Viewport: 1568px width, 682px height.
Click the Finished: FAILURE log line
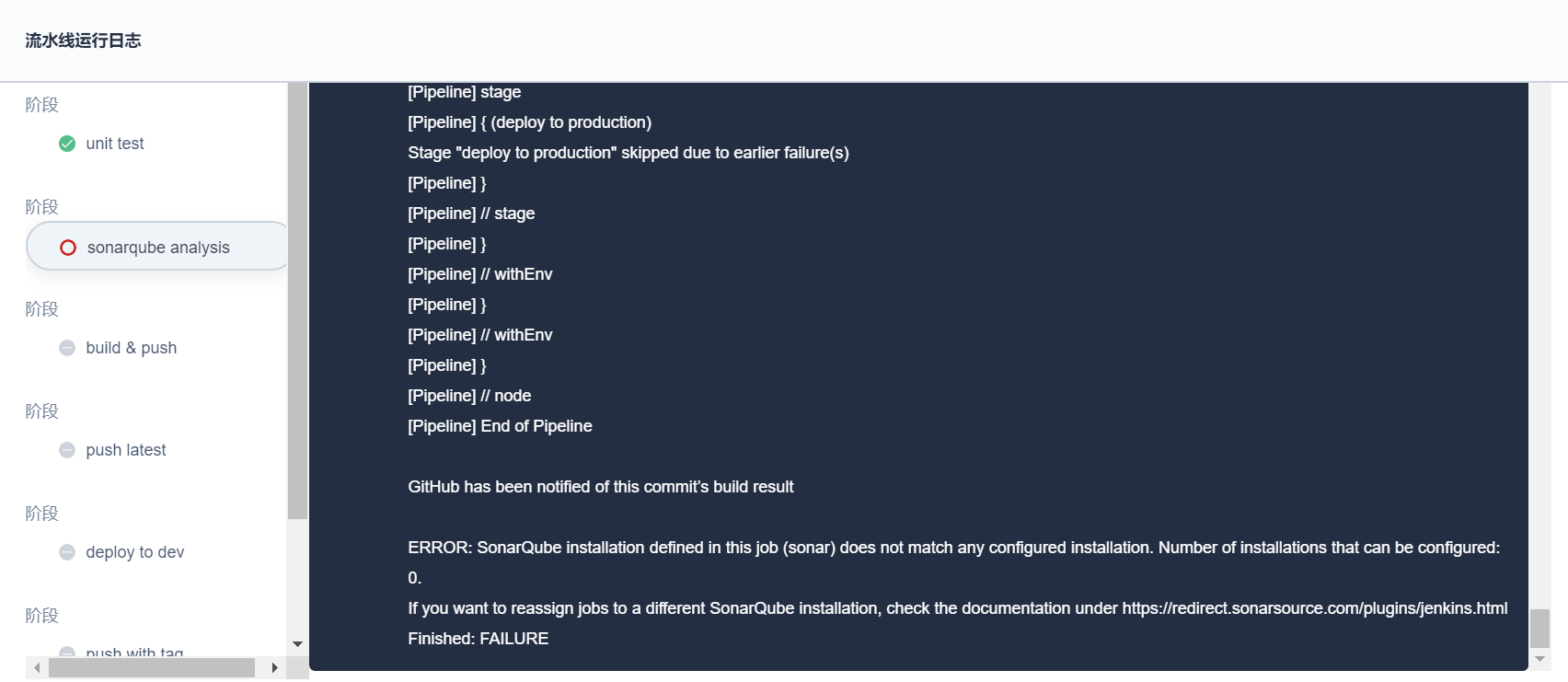(x=478, y=639)
